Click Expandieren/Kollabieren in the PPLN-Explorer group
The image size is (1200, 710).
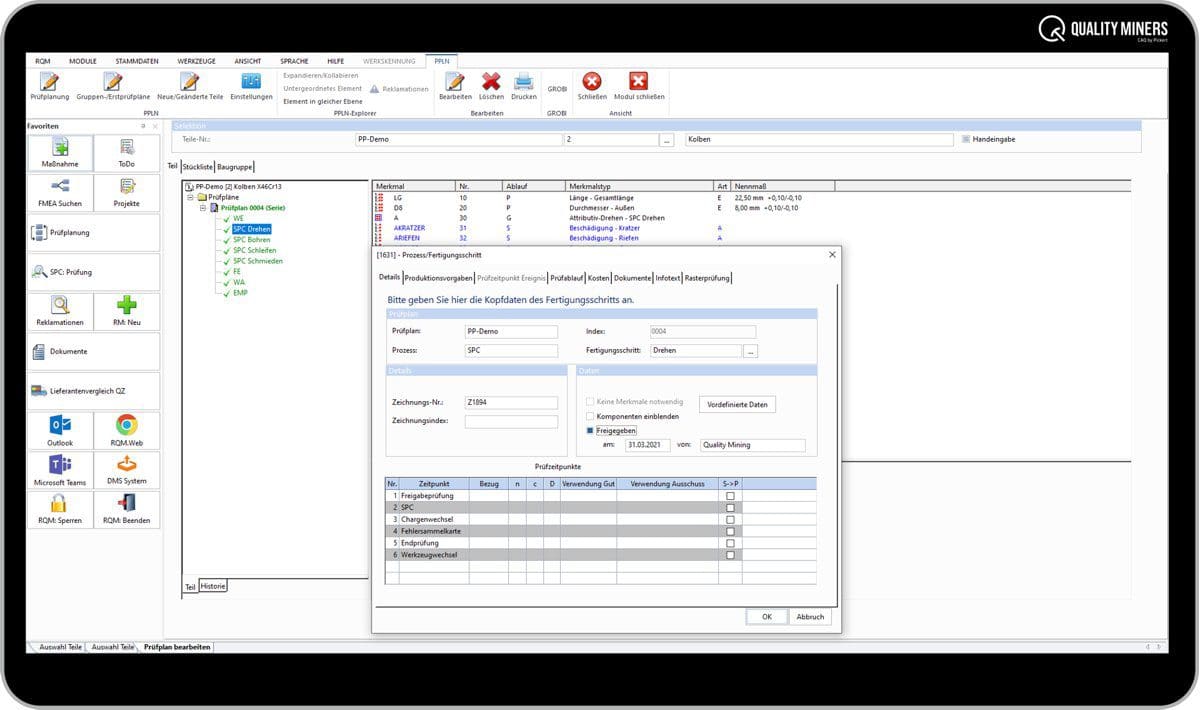click(320, 75)
